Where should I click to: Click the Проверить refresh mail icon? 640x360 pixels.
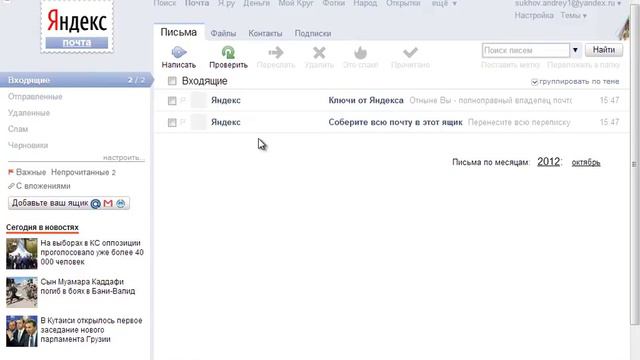point(228,52)
